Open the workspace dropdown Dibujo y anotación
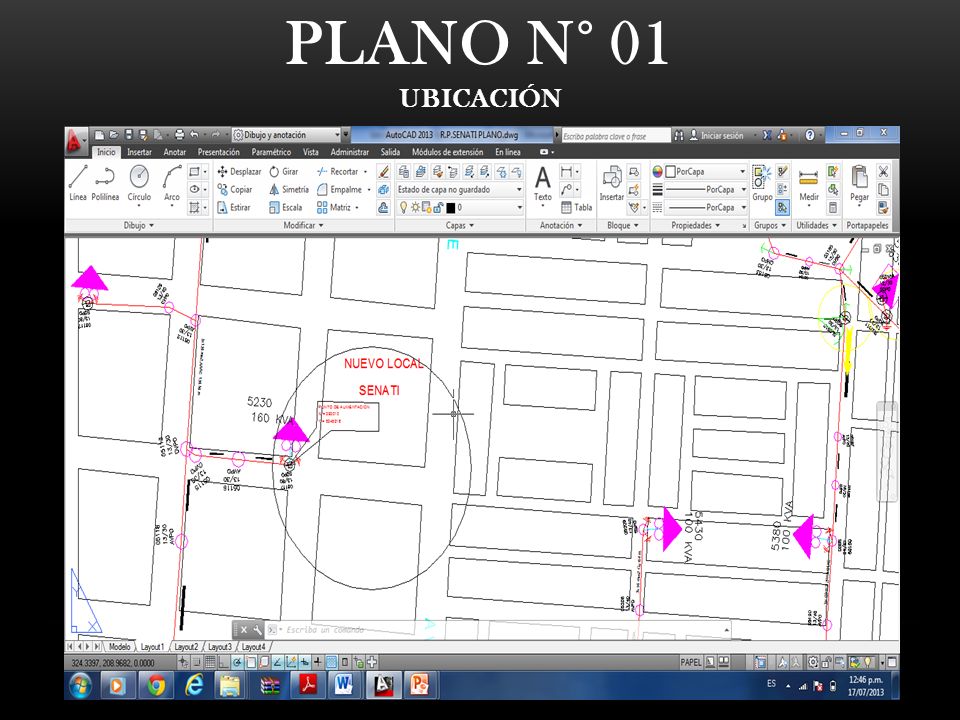Screen dimensions: 960x720 click(x=287, y=135)
